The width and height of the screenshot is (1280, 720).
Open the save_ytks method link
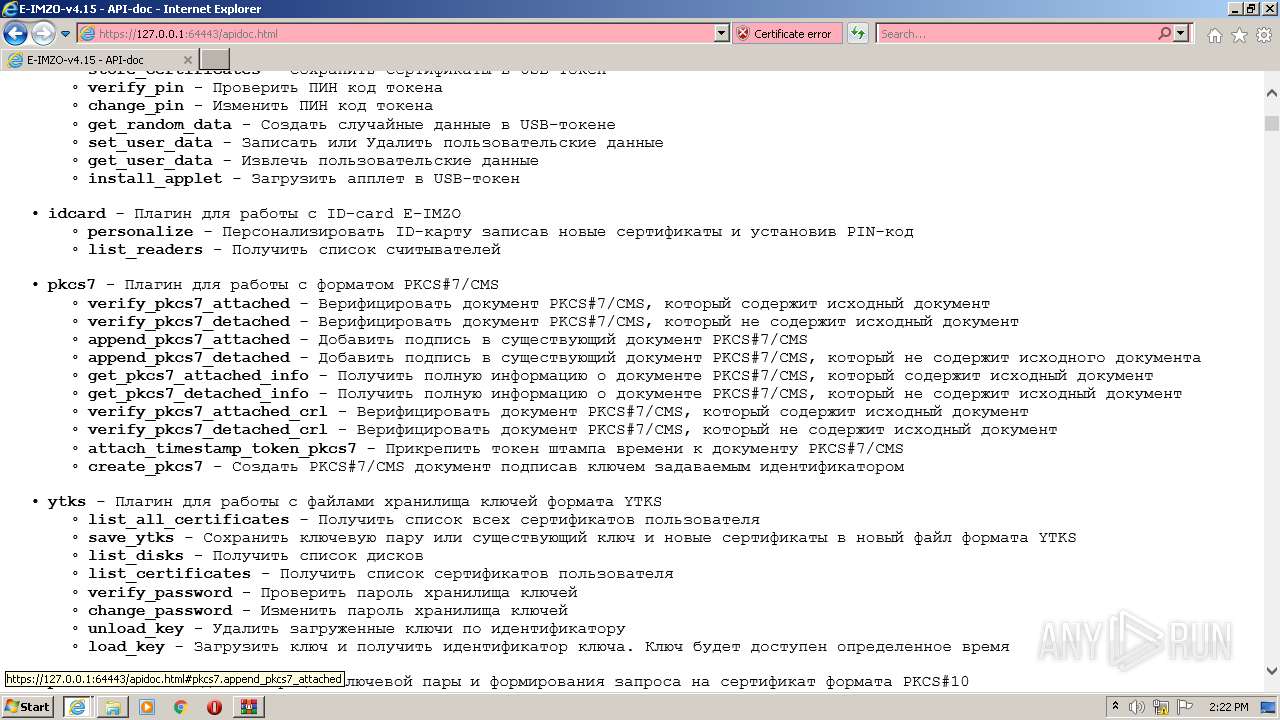point(131,538)
